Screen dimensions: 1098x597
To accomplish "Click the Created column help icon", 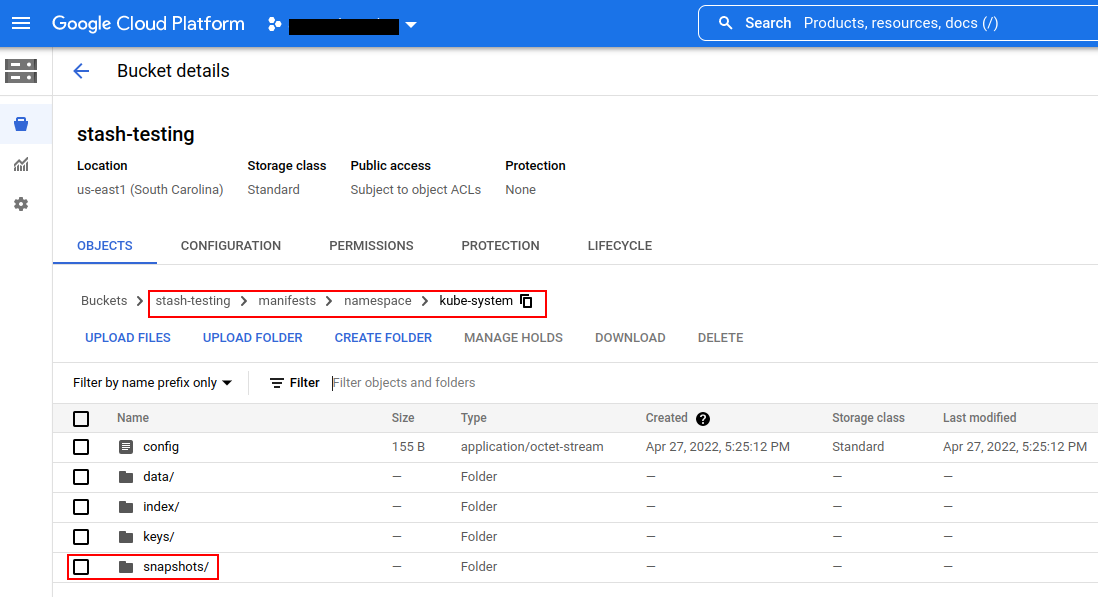I will [x=703, y=419].
